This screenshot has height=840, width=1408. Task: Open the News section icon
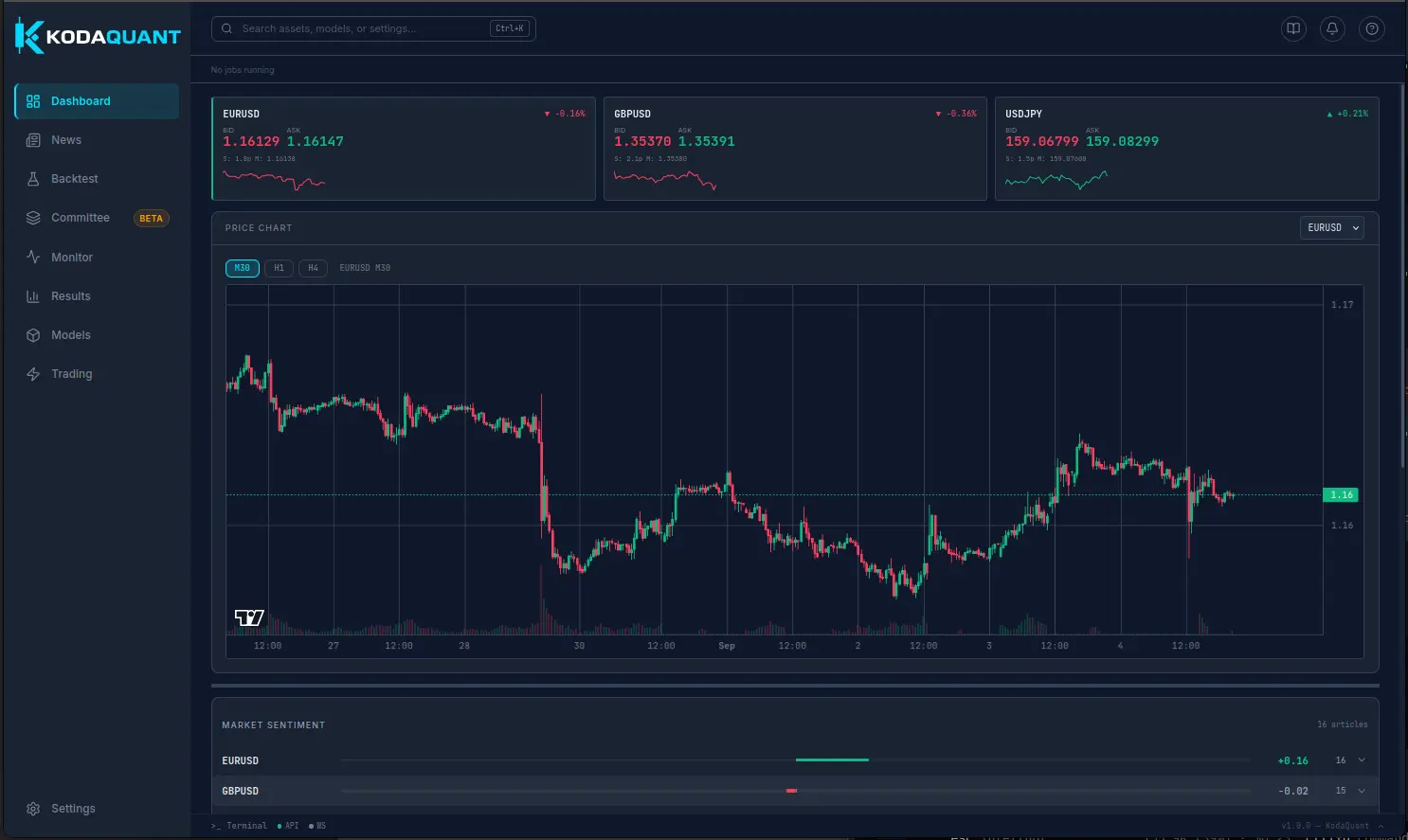tap(33, 140)
